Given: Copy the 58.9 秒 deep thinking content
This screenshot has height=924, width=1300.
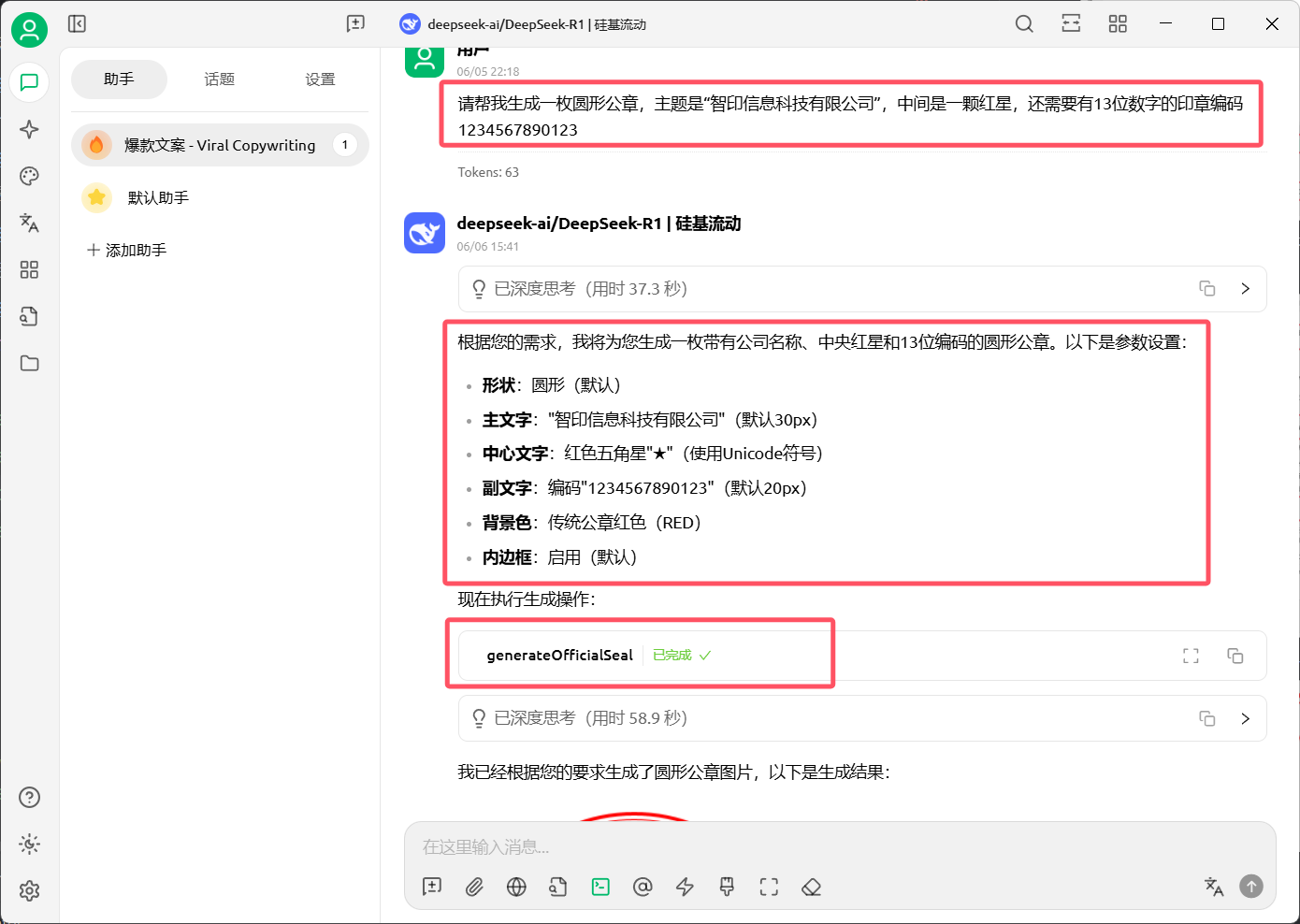Looking at the screenshot, I should [1207, 718].
